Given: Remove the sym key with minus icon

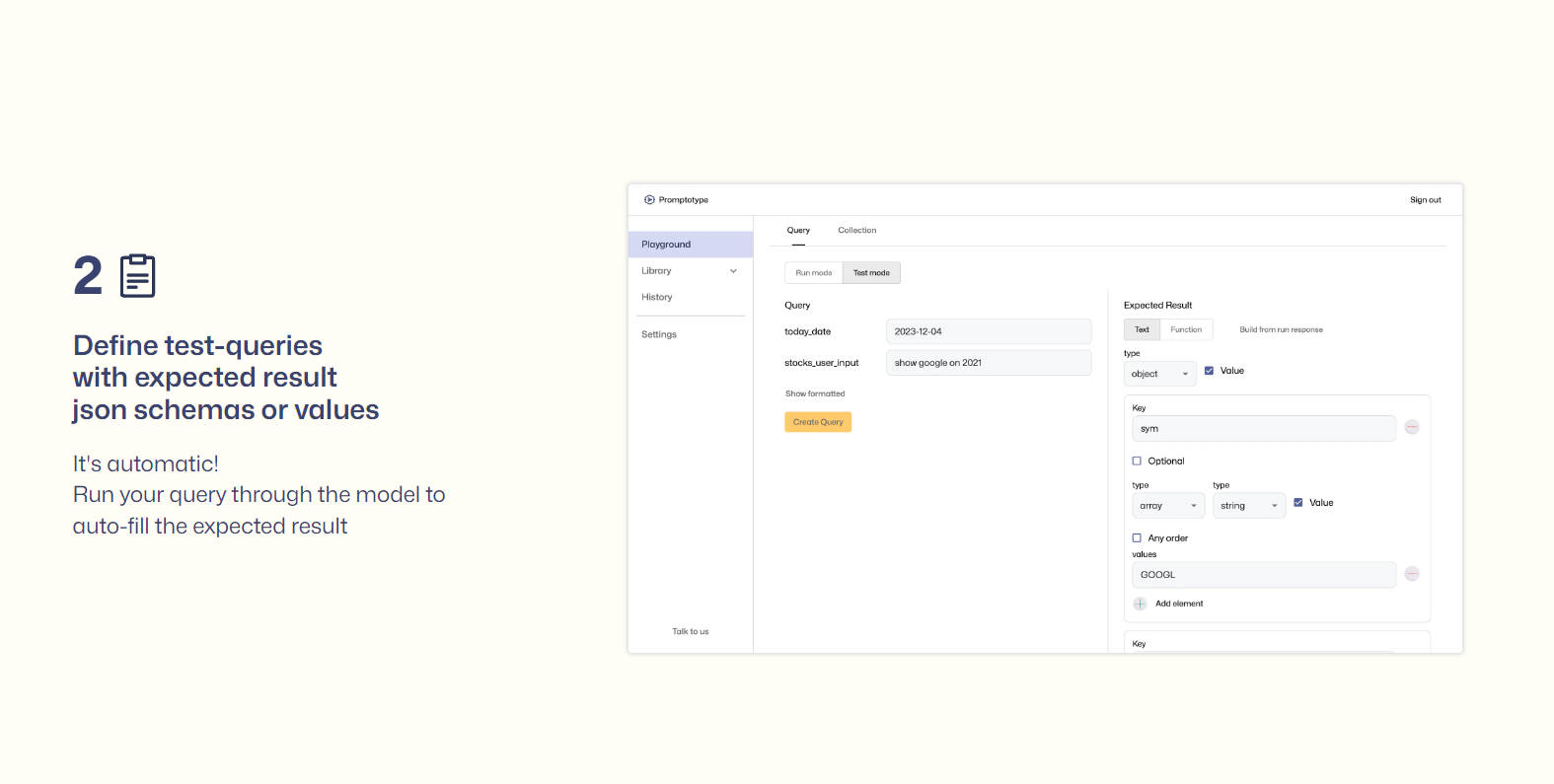Looking at the screenshot, I should 1412,427.
